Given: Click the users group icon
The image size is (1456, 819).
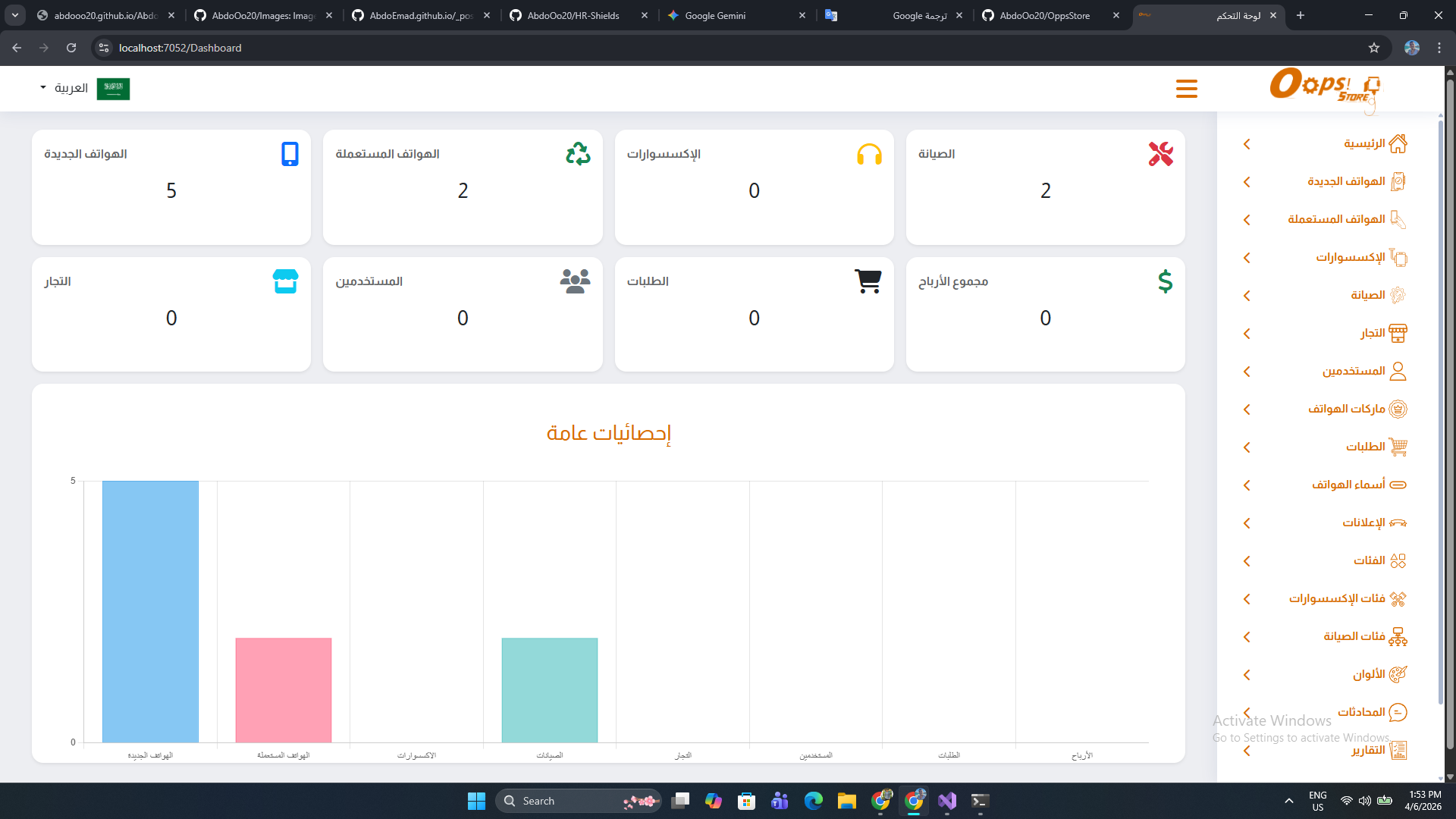Looking at the screenshot, I should [x=575, y=281].
